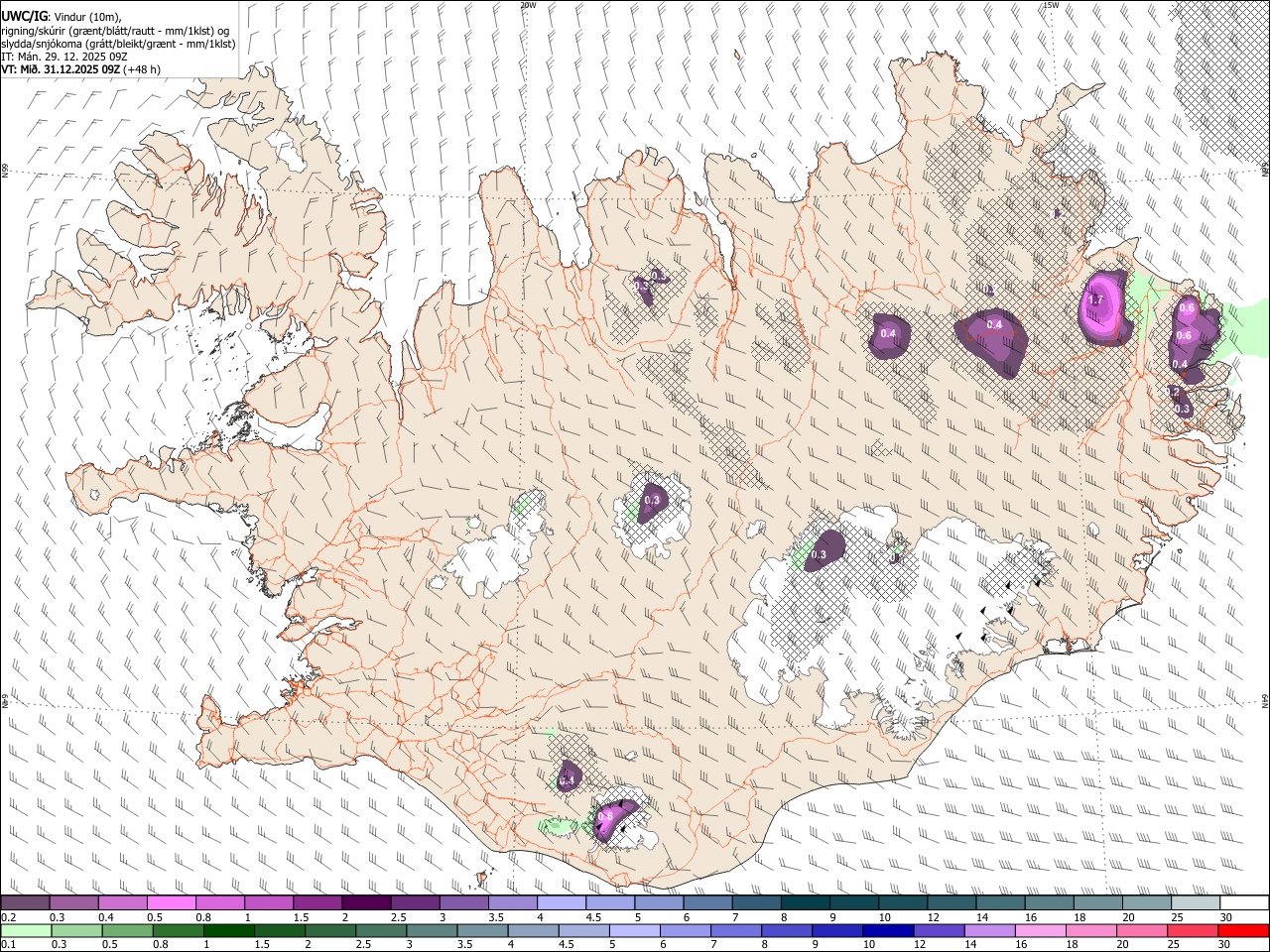
Task: Select green-row legend swatch labeled 0.8
Action: tap(179, 930)
